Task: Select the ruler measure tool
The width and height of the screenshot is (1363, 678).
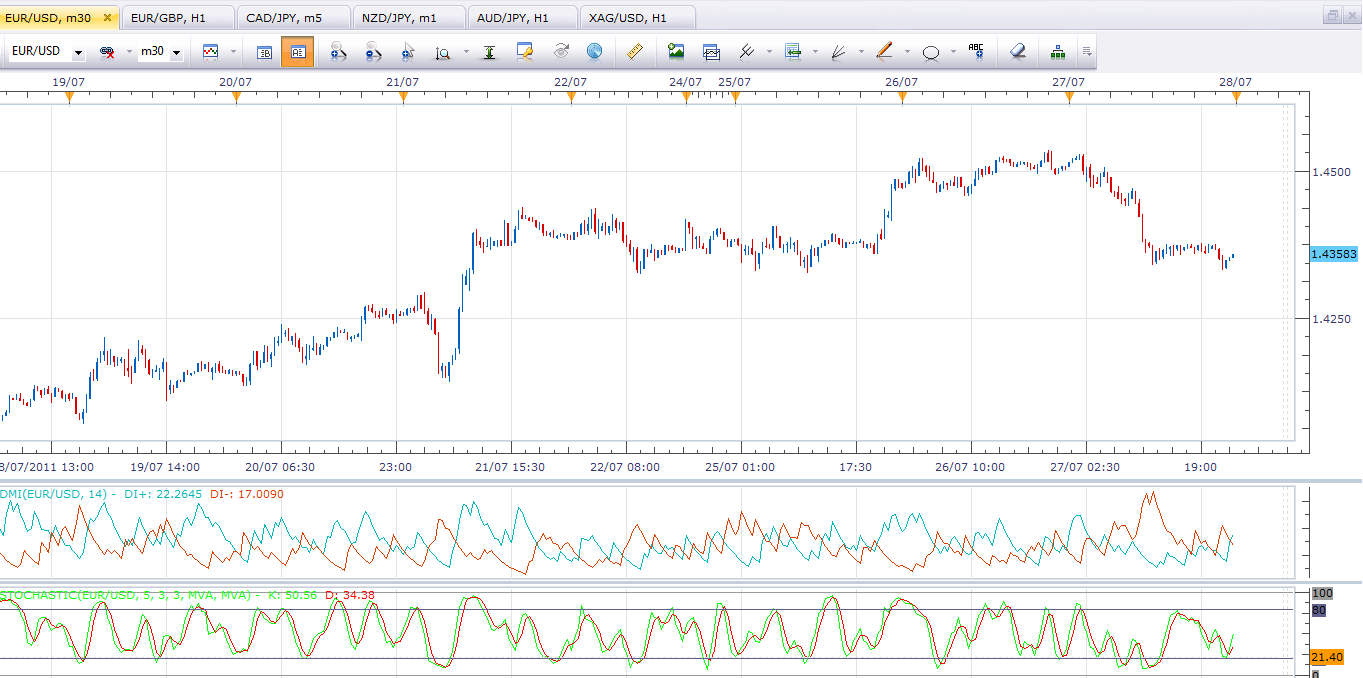Action: point(634,52)
